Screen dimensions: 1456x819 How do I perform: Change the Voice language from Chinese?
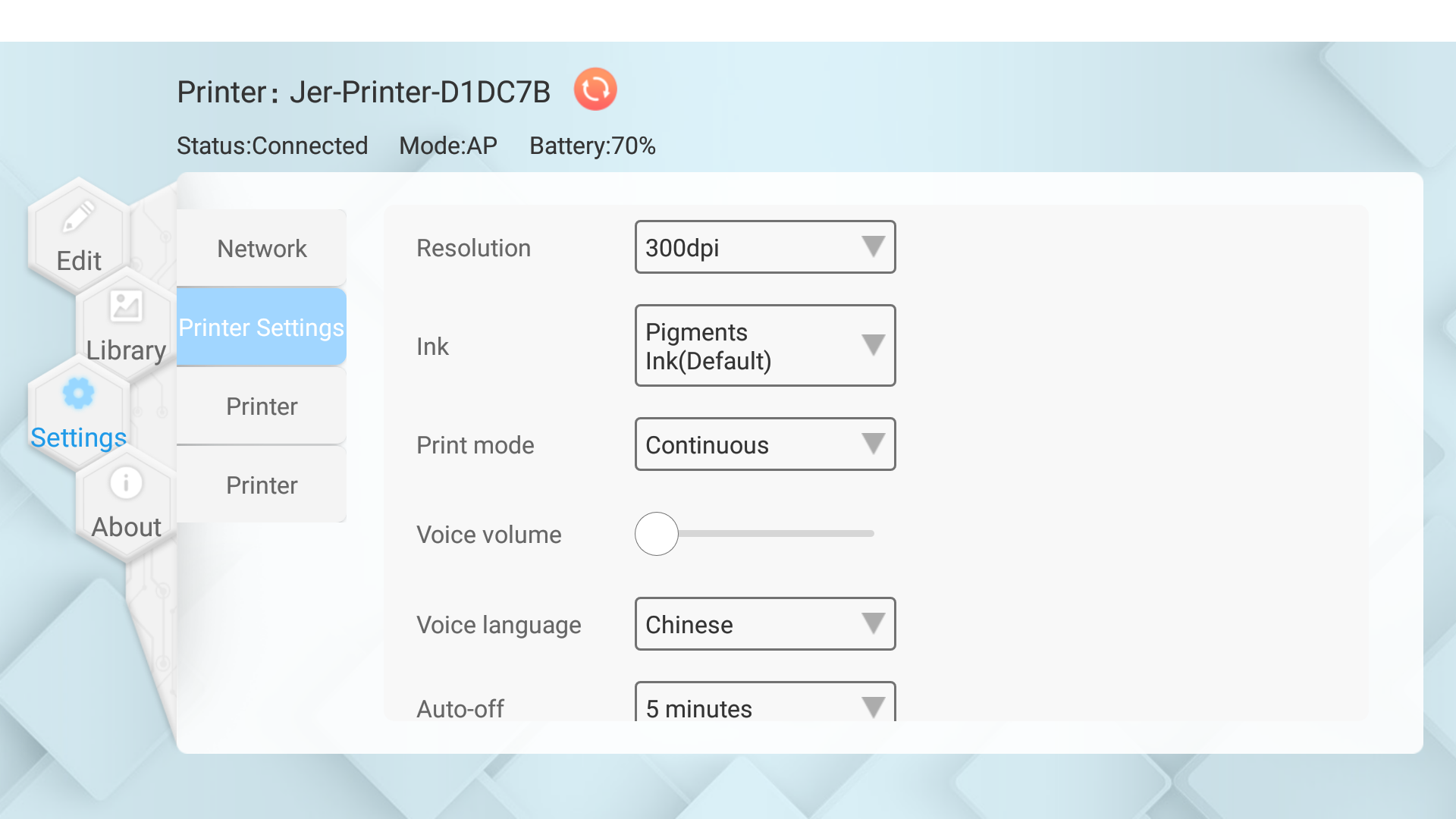coord(764,624)
